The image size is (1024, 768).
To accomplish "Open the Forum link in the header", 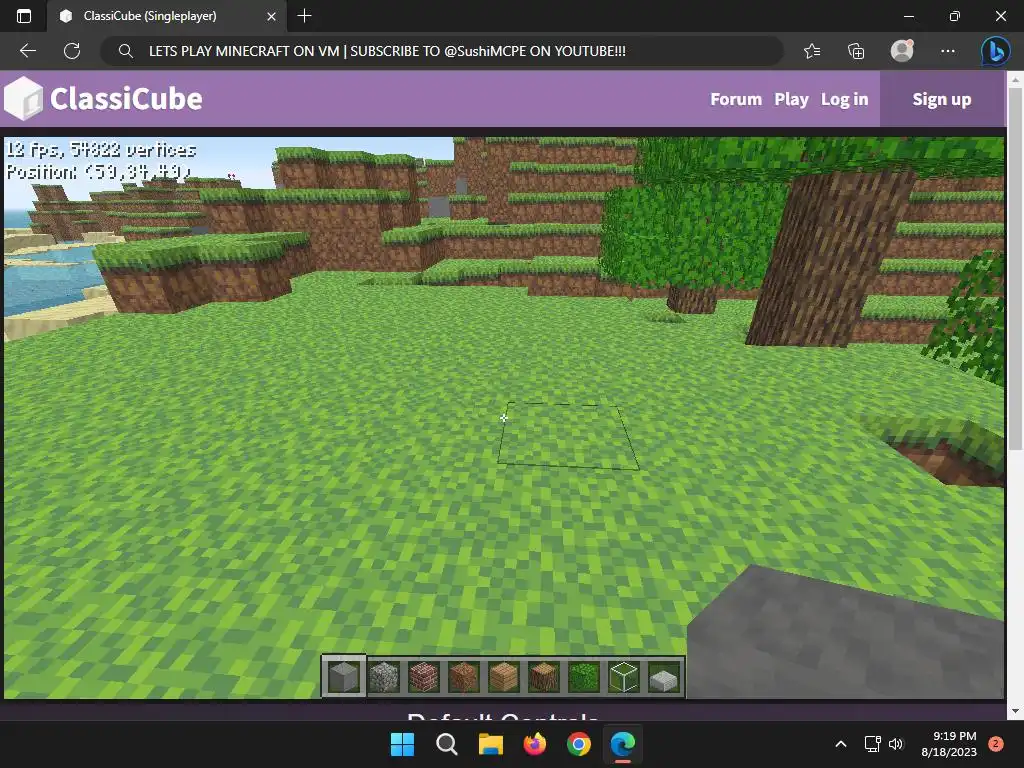I will 736,99.
